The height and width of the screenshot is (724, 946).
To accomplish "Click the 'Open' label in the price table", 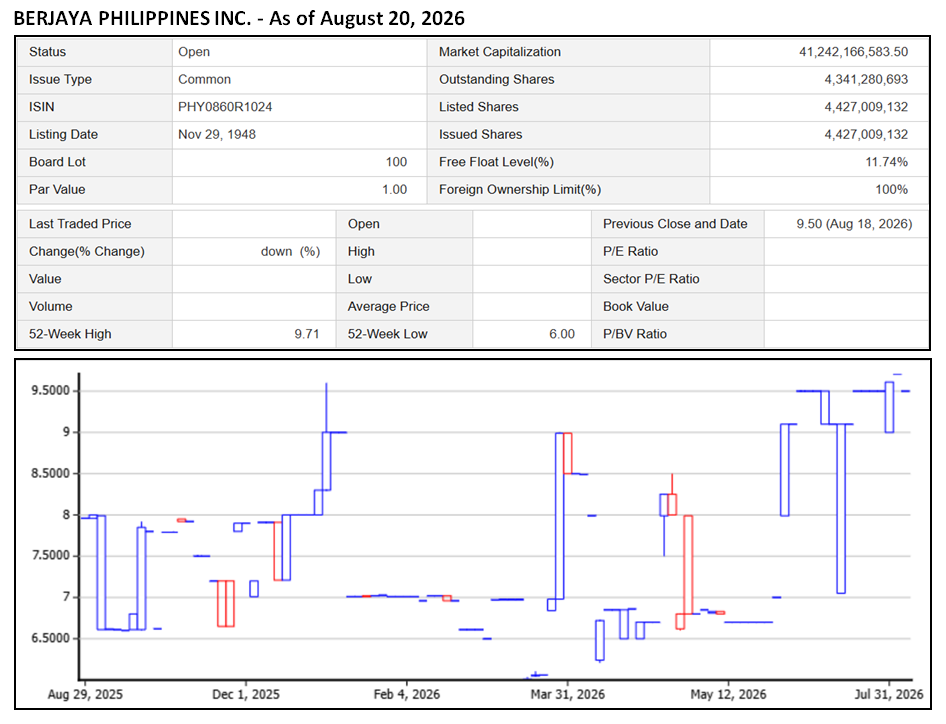I will [x=363, y=224].
